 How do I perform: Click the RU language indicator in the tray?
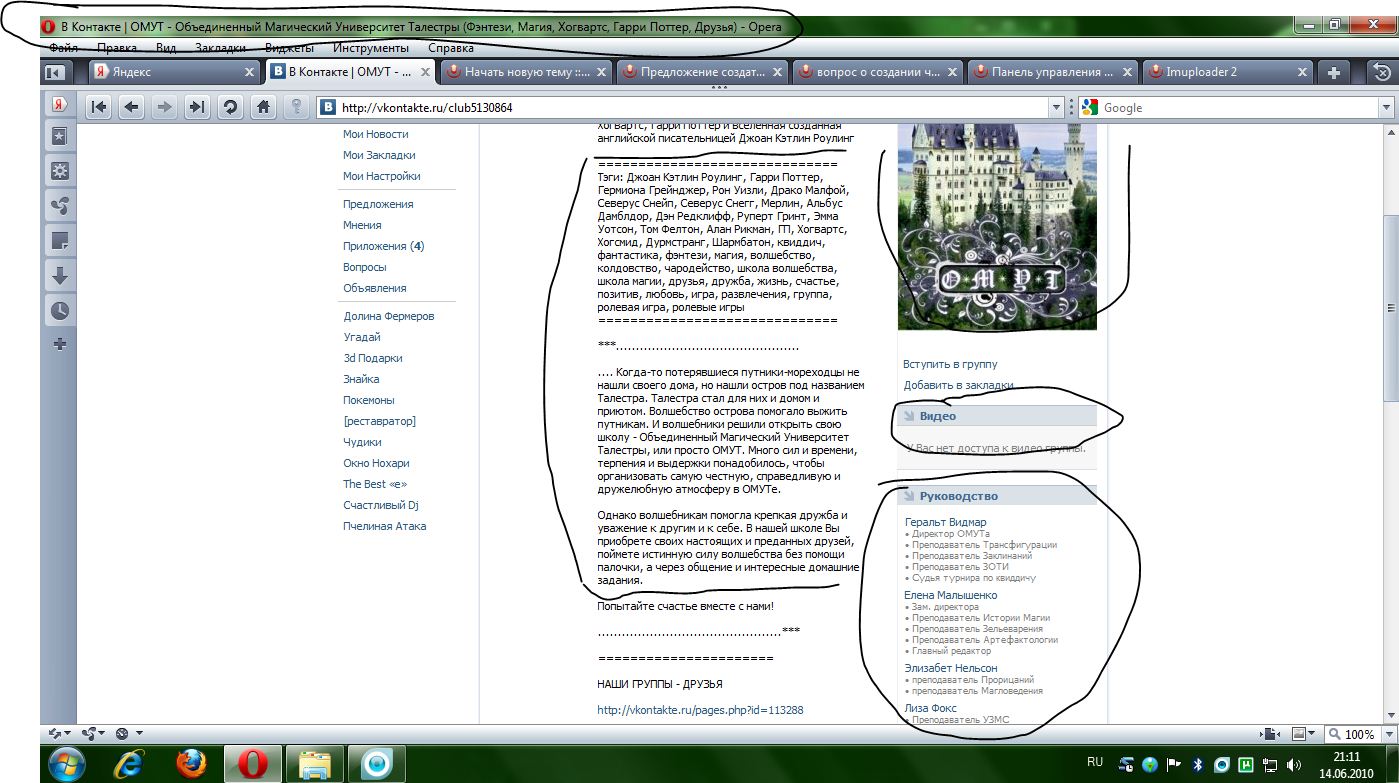(1095, 762)
